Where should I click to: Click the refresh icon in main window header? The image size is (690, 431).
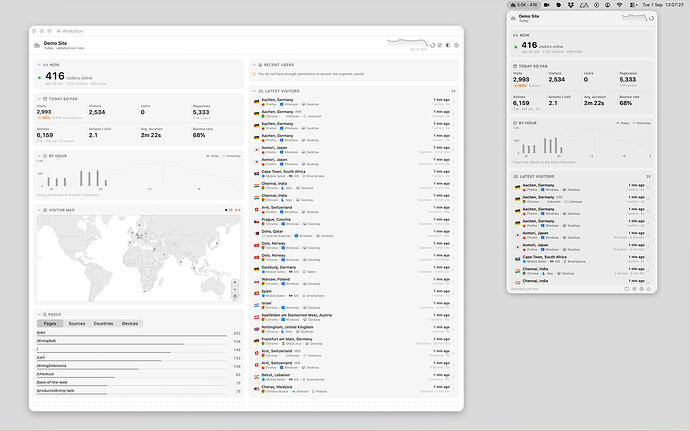tap(433, 45)
